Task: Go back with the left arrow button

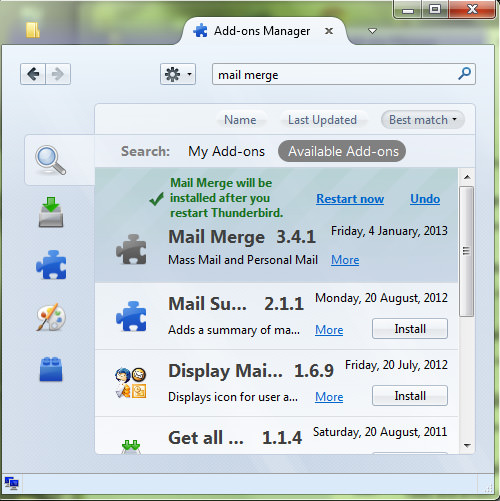Action: coord(33,74)
